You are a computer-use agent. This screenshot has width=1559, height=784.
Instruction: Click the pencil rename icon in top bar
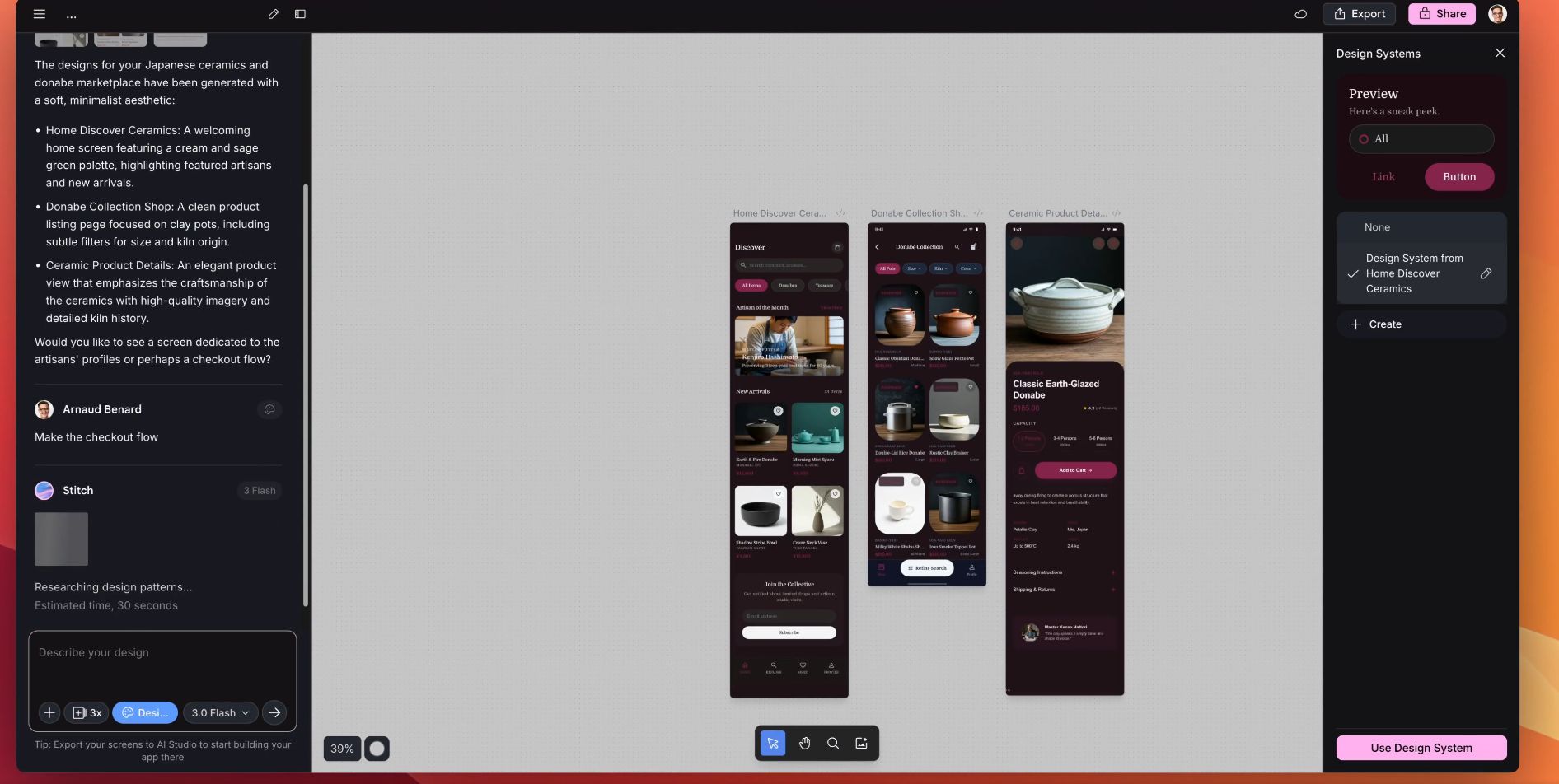click(274, 14)
